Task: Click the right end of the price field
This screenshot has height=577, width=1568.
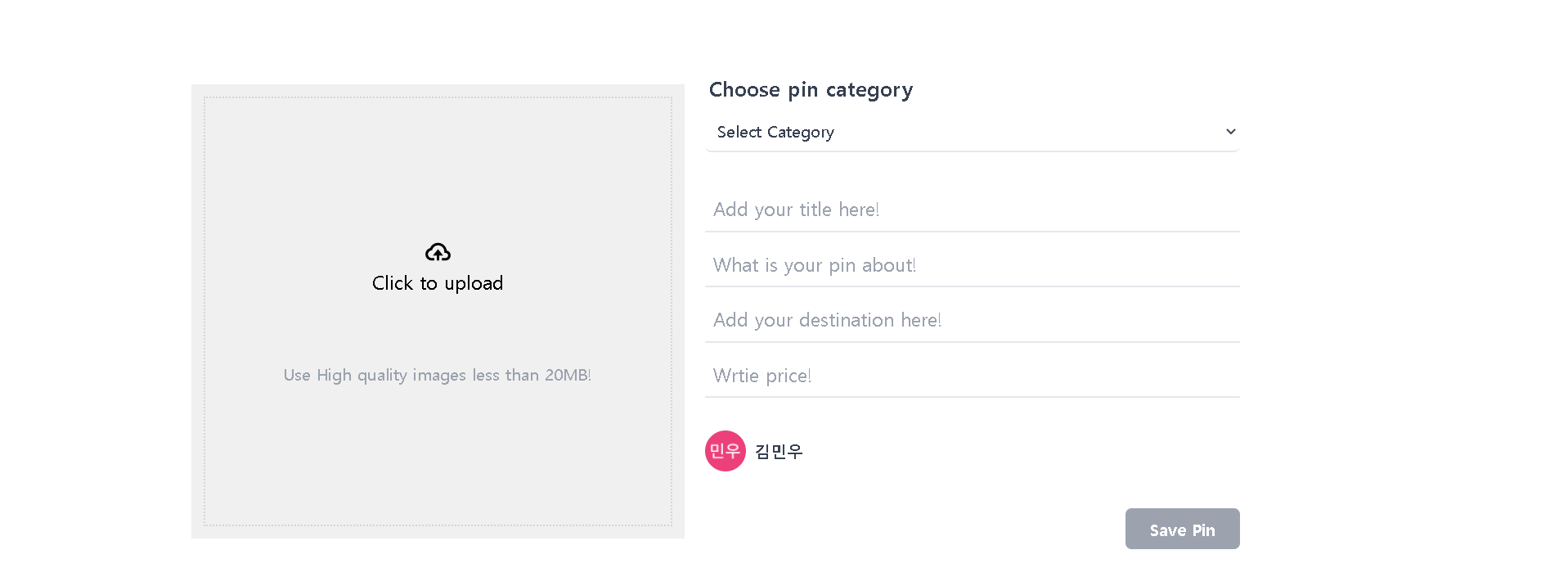Action: pyautogui.click(x=1211, y=376)
